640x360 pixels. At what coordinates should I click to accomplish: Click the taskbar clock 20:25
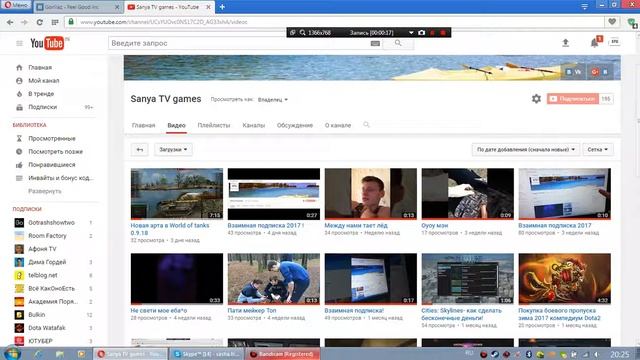pyautogui.click(x=619, y=354)
